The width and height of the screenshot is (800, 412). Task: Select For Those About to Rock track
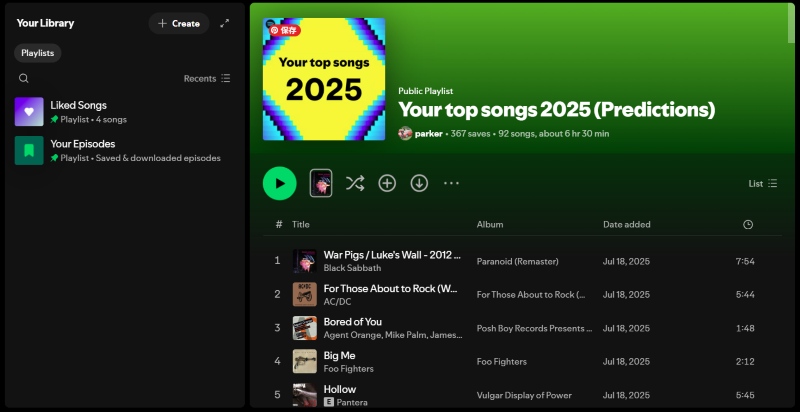click(x=390, y=289)
